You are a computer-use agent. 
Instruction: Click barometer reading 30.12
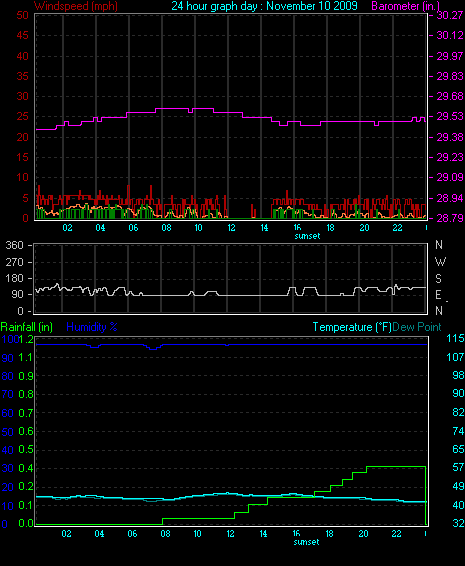pyautogui.click(x=450, y=35)
